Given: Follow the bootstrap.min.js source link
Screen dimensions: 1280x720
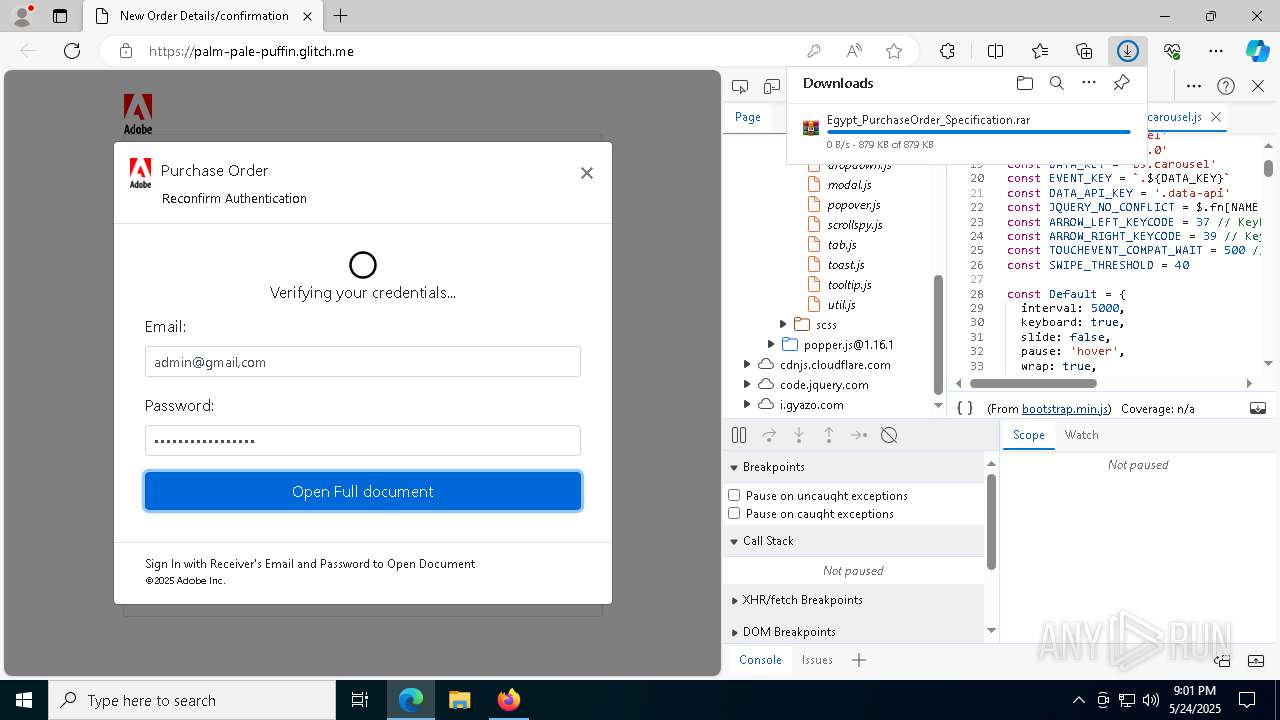Looking at the screenshot, I should click(x=1064, y=409).
